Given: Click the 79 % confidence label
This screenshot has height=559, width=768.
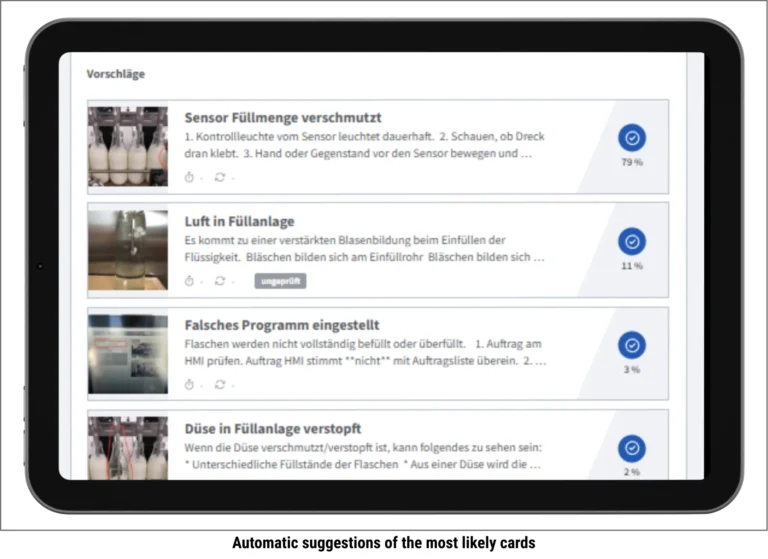Looking at the screenshot, I should point(631,162).
